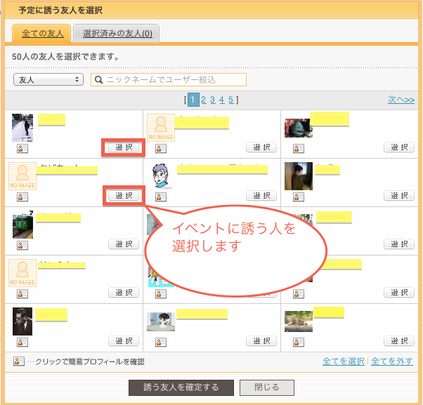This screenshot has height=405, width=423.
Task: Open the 友人 category dropdown
Action: (x=48, y=80)
